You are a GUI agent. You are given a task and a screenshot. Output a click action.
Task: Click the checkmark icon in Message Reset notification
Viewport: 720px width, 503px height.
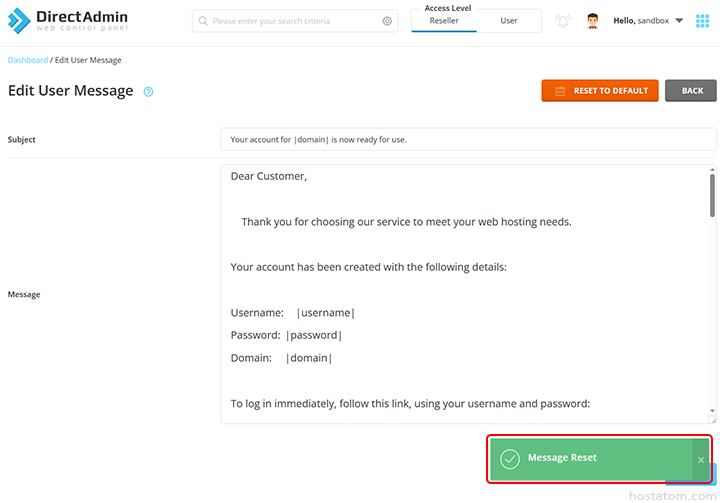point(510,459)
